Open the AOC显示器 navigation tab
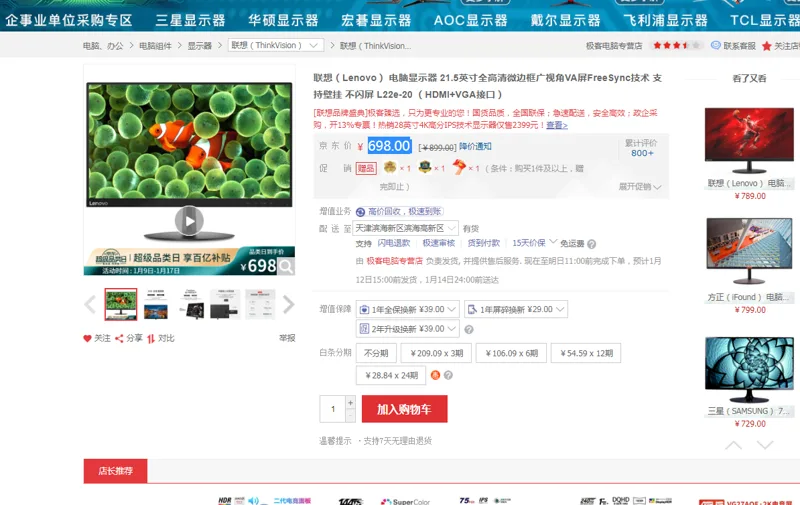Viewport: 800px width, 505px height. (470, 20)
